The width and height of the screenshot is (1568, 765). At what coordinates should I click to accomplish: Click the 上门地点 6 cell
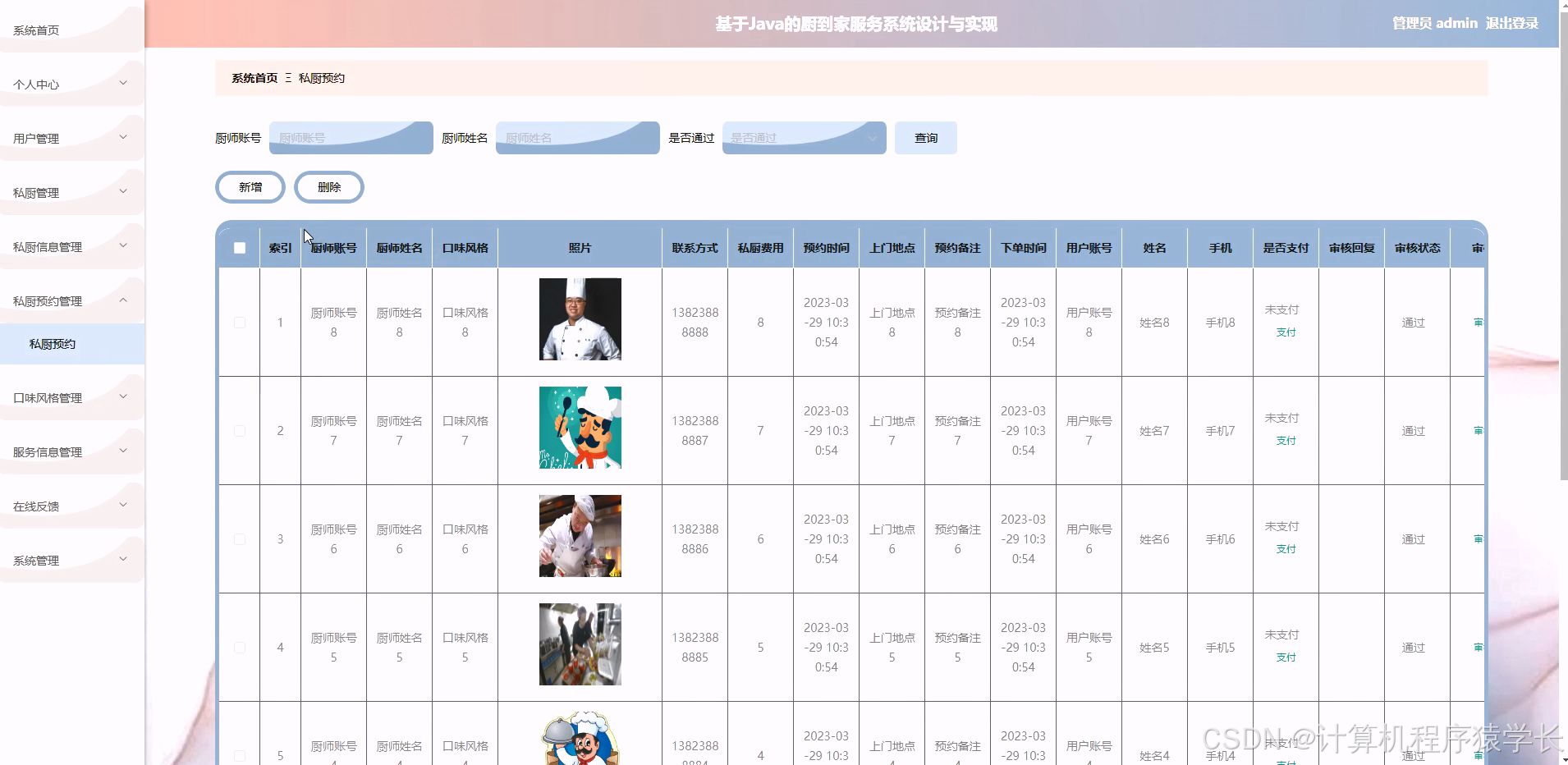click(x=892, y=539)
